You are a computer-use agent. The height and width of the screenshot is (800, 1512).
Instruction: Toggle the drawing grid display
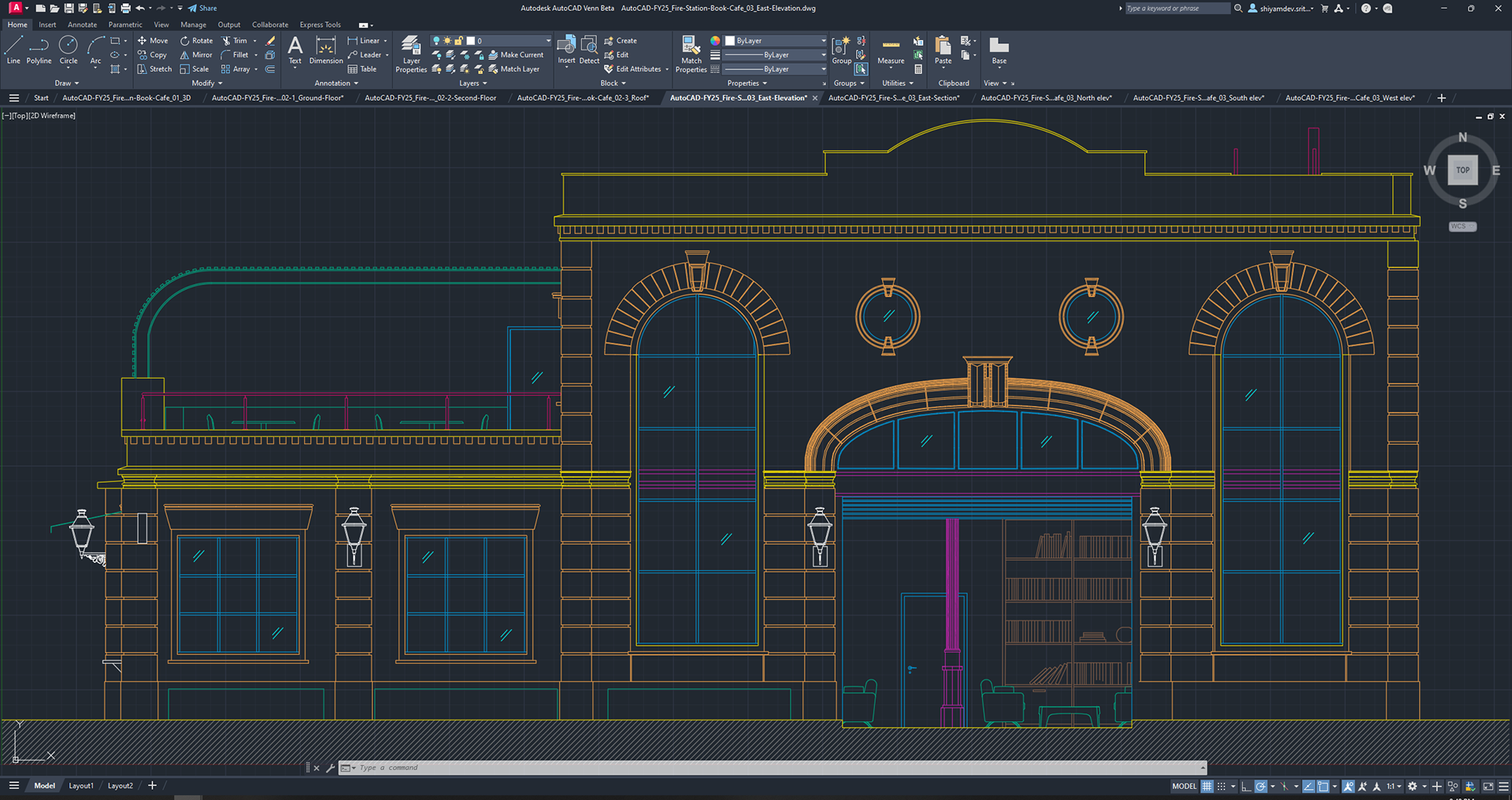pyautogui.click(x=1206, y=786)
